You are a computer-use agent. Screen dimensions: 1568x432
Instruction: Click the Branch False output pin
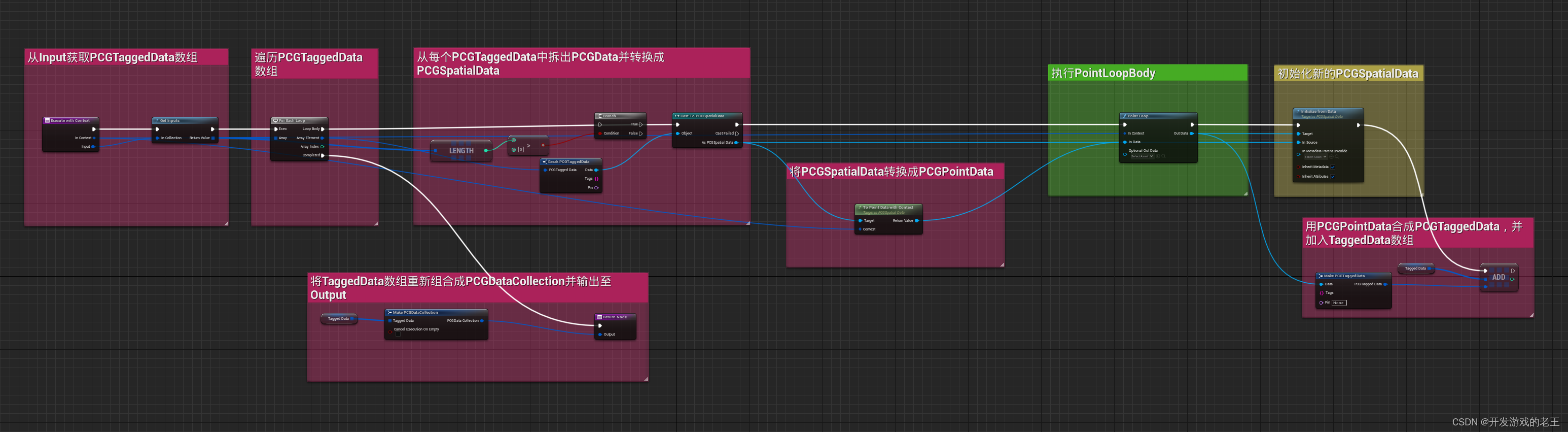point(640,134)
